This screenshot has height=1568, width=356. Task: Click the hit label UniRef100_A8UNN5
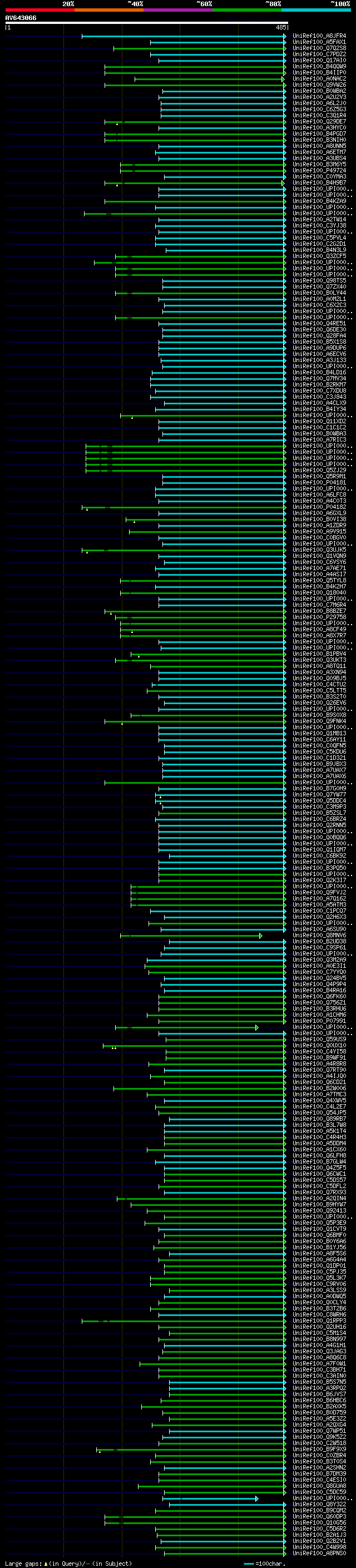(x=319, y=146)
